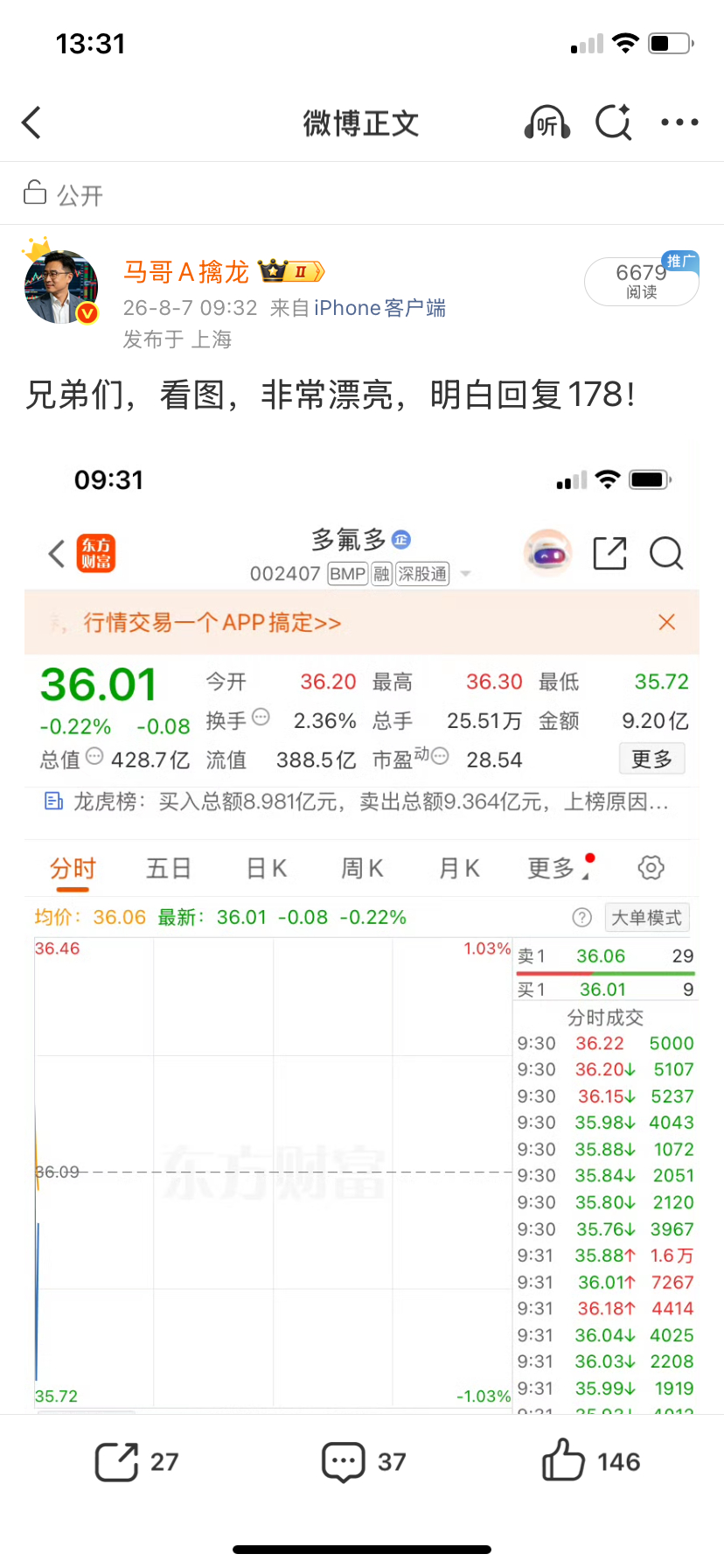Viewport: 724px width, 1568px height.
Task: Tap the 融 margin trading tag
Action: click(381, 574)
